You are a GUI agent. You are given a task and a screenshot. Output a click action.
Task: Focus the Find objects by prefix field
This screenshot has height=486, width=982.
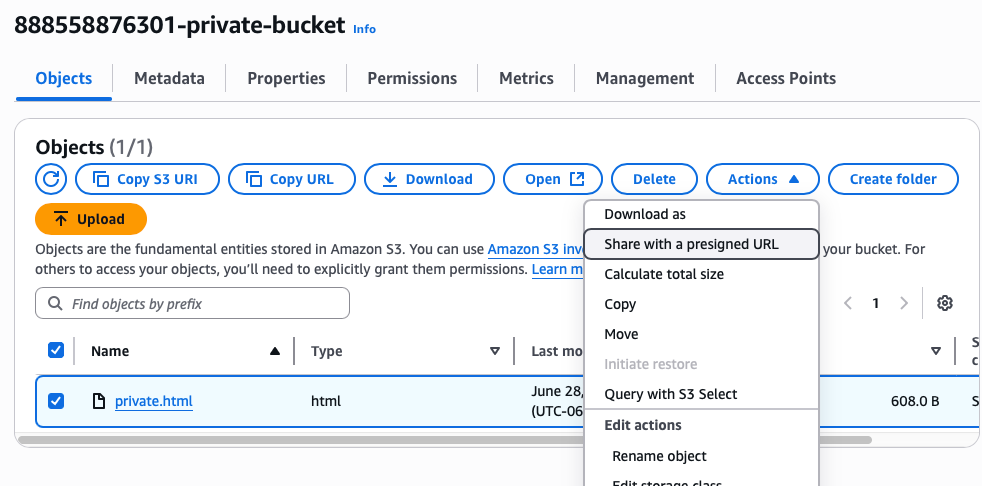tap(192, 304)
